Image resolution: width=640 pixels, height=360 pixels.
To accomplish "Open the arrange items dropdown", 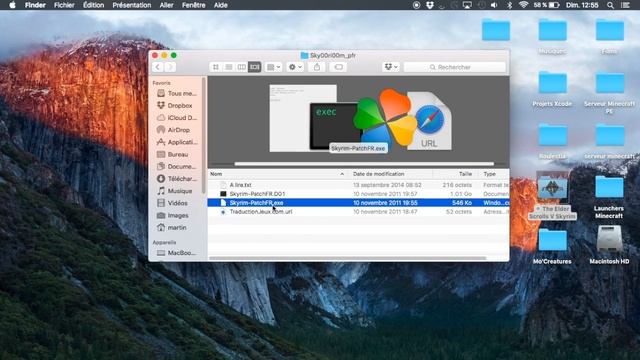I will pos(273,67).
